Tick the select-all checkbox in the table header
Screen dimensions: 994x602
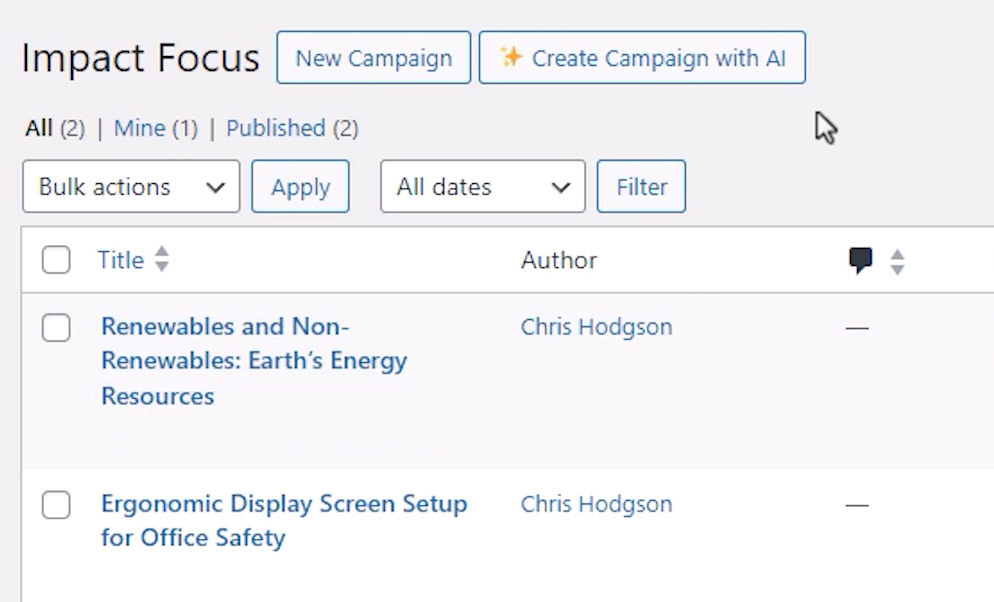56,261
